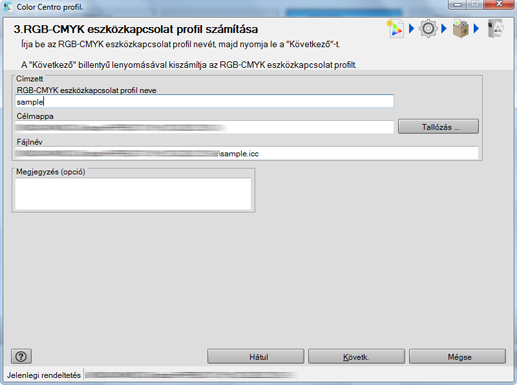This screenshot has height=385, width=517.
Task: Cancel using the Mégse button
Action: click(457, 357)
